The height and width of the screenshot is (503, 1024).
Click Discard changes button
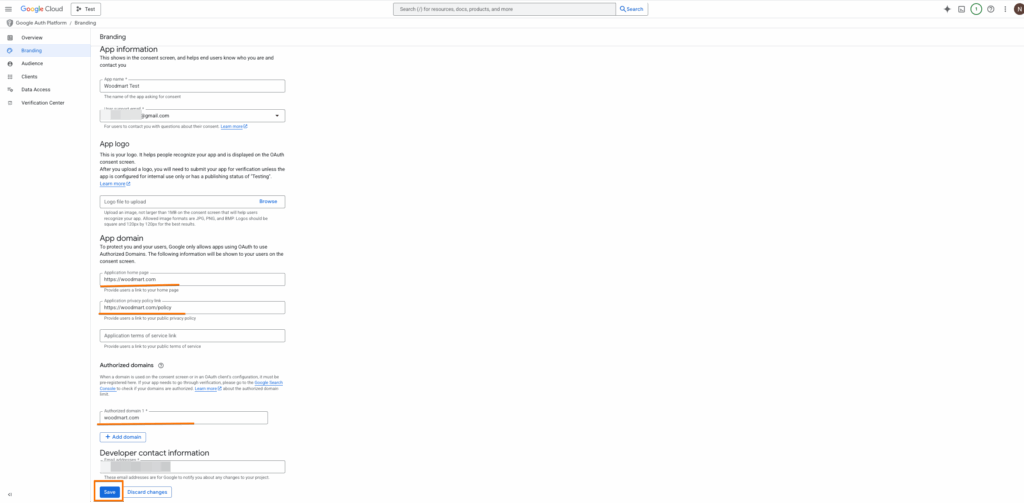point(147,492)
